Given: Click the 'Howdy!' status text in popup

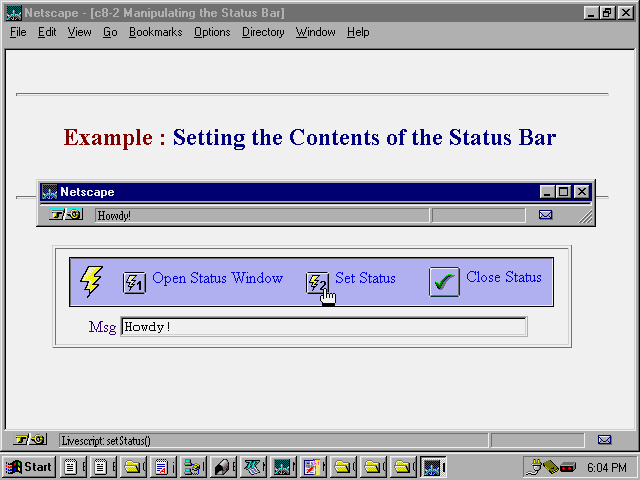Looking at the screenshot, I should coord(114,216).
